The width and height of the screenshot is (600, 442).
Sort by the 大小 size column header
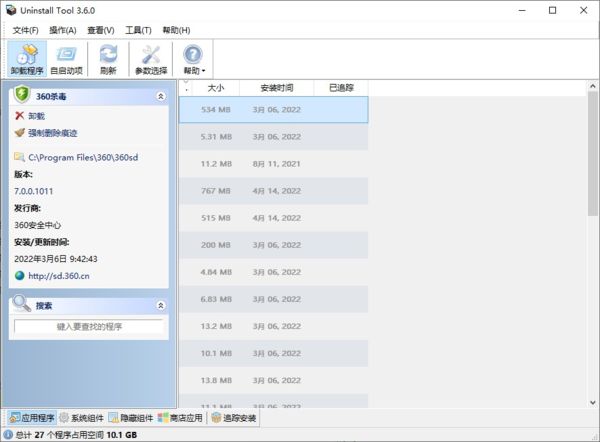click(215, 88)
